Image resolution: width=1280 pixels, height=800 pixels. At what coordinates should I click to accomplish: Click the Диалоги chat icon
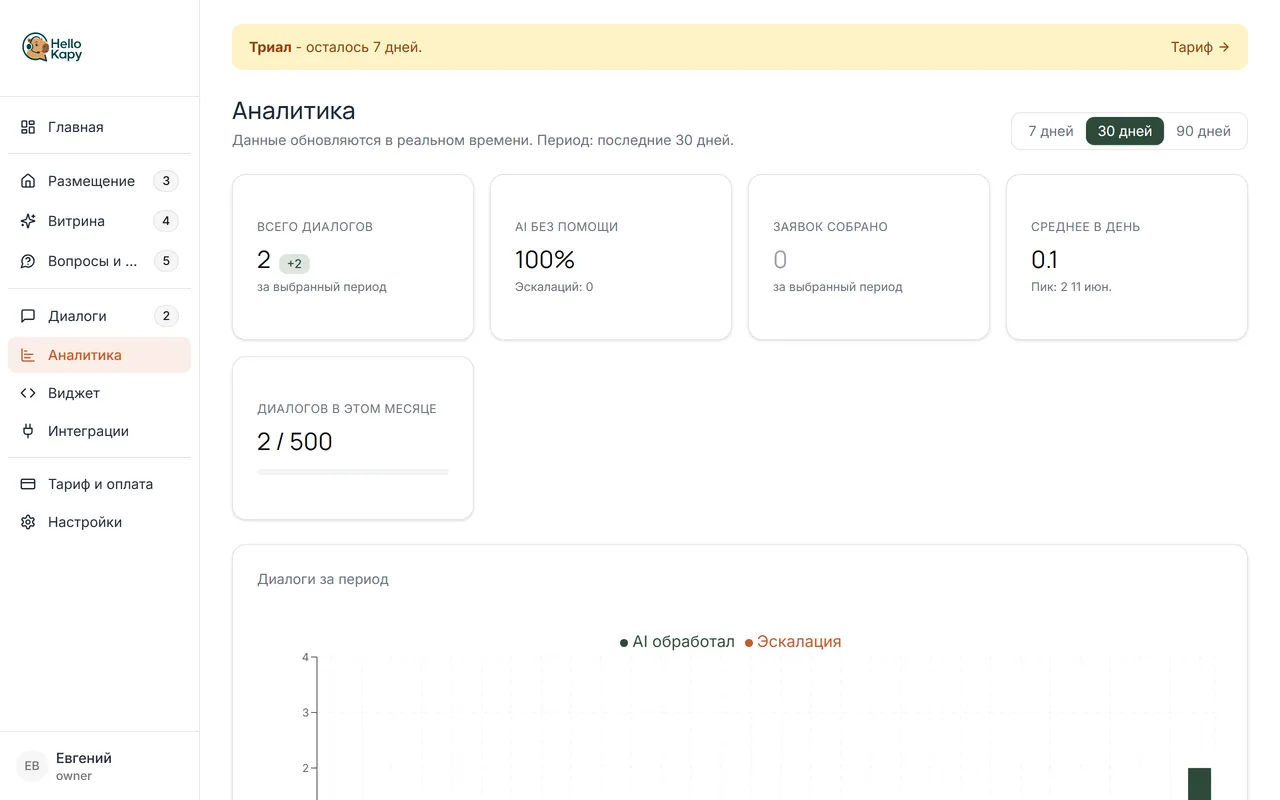point(28,316)
